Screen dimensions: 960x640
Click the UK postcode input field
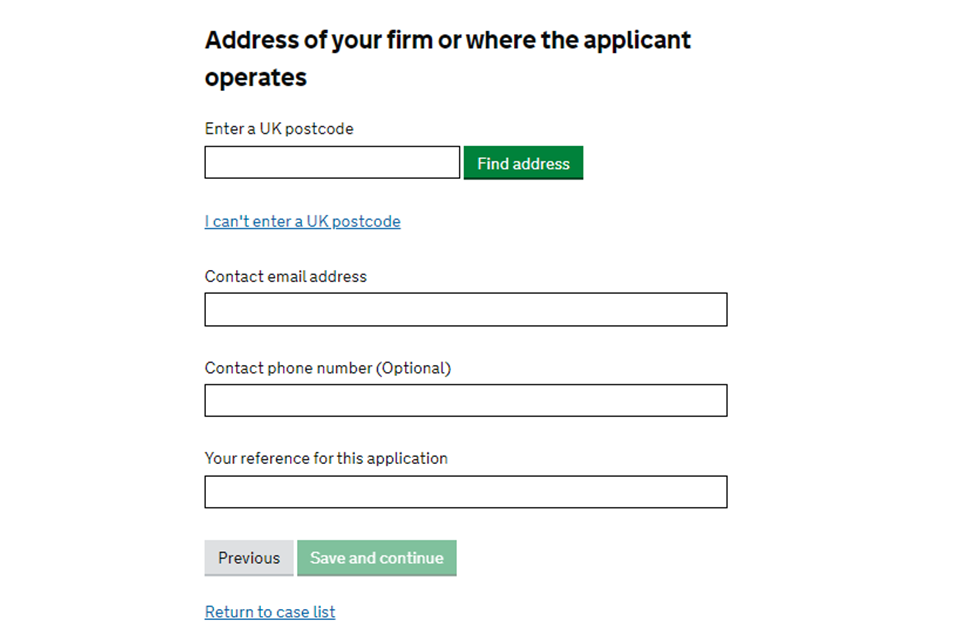(332, 163)
